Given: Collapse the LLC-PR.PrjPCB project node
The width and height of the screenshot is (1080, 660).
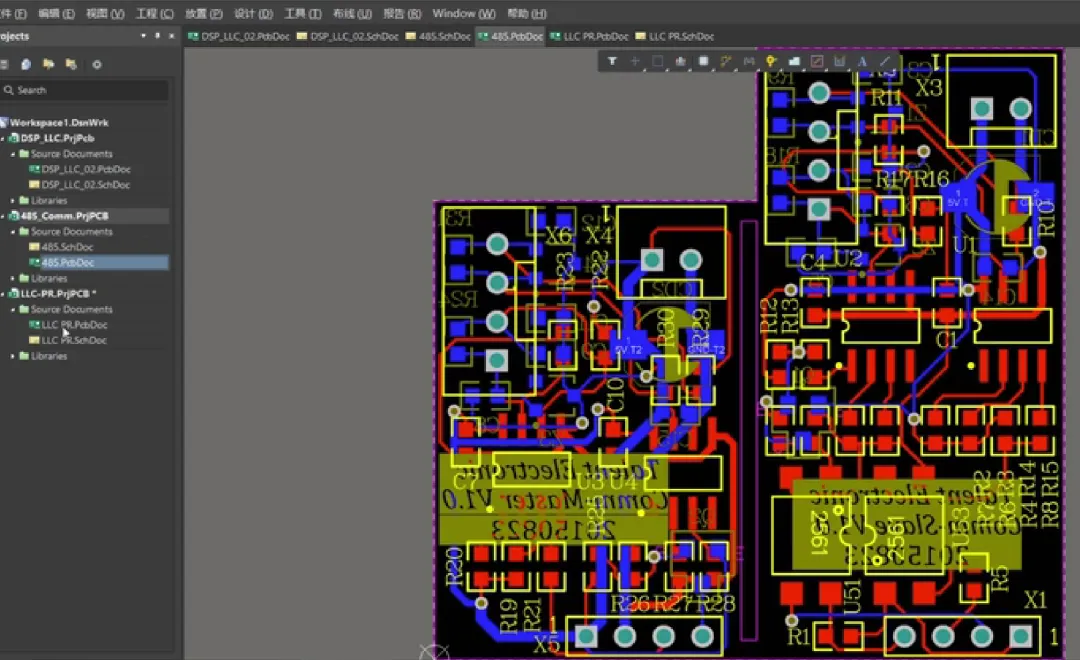Looking at the screenshot, I should [3, 293].
